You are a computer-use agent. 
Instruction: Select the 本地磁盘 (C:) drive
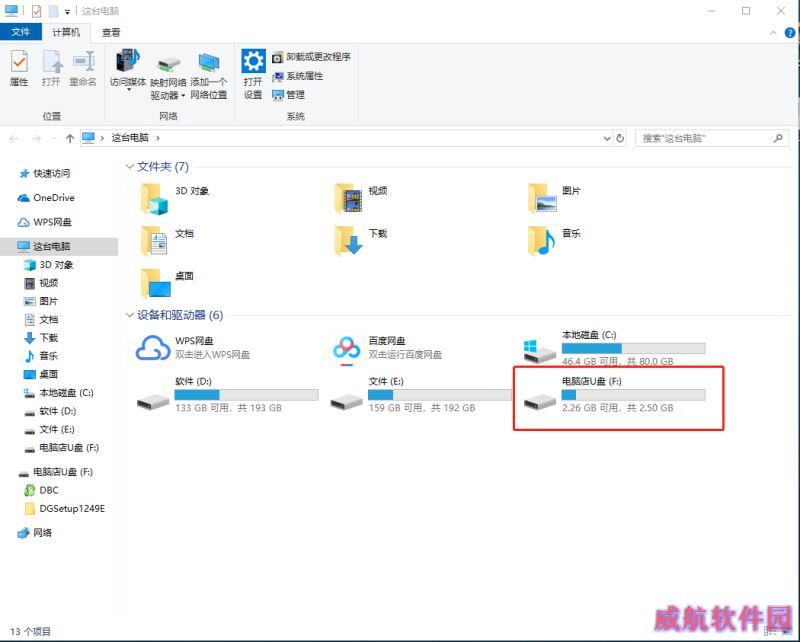click(x=615, y=348)
